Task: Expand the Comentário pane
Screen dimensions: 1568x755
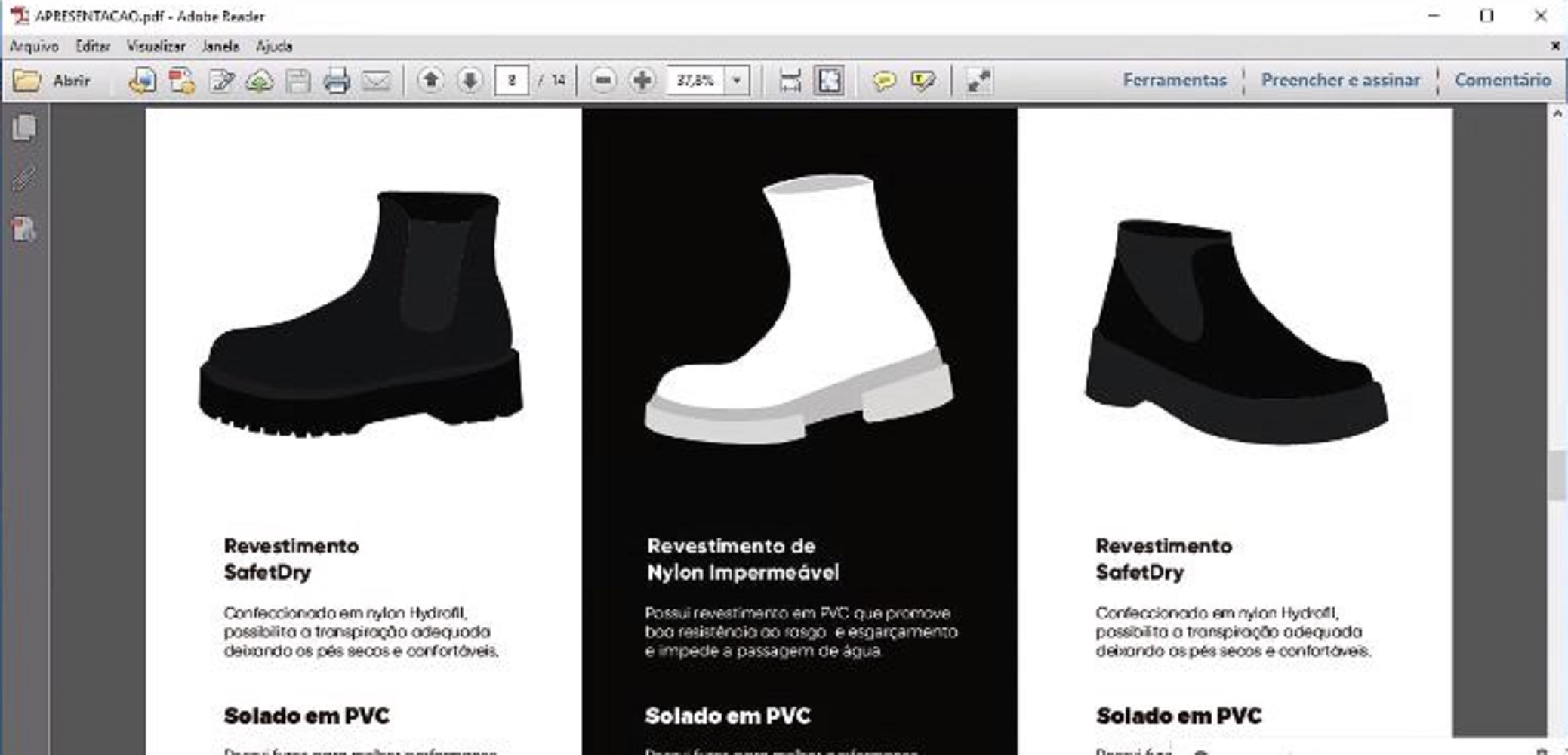Action: 1502,80
